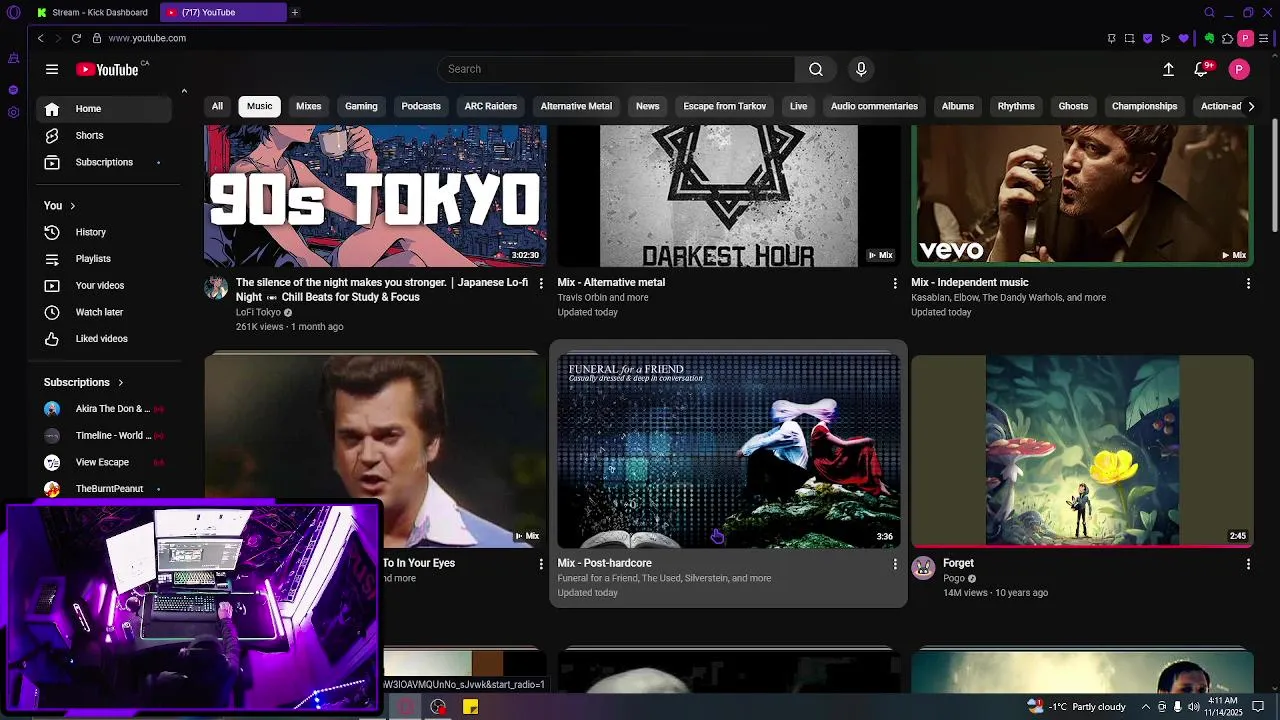Open options for the Japanese Lo-fi Night video

pos(541,284)
